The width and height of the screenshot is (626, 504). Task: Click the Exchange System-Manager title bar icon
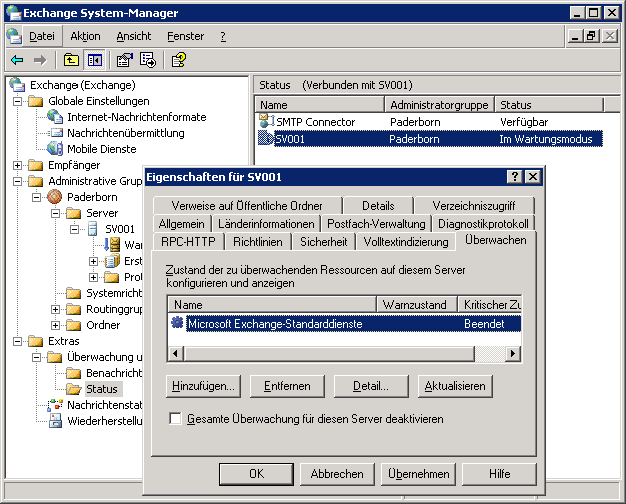click(14, 13)
